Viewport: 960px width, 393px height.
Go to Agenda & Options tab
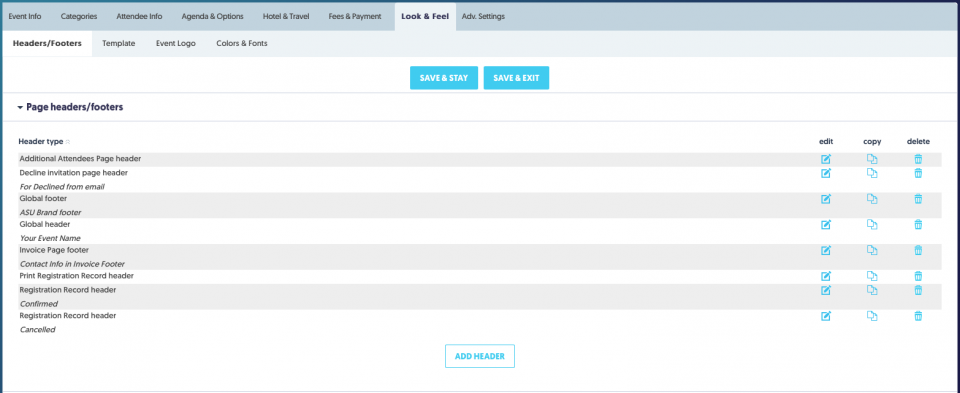[x=212, y=17]
